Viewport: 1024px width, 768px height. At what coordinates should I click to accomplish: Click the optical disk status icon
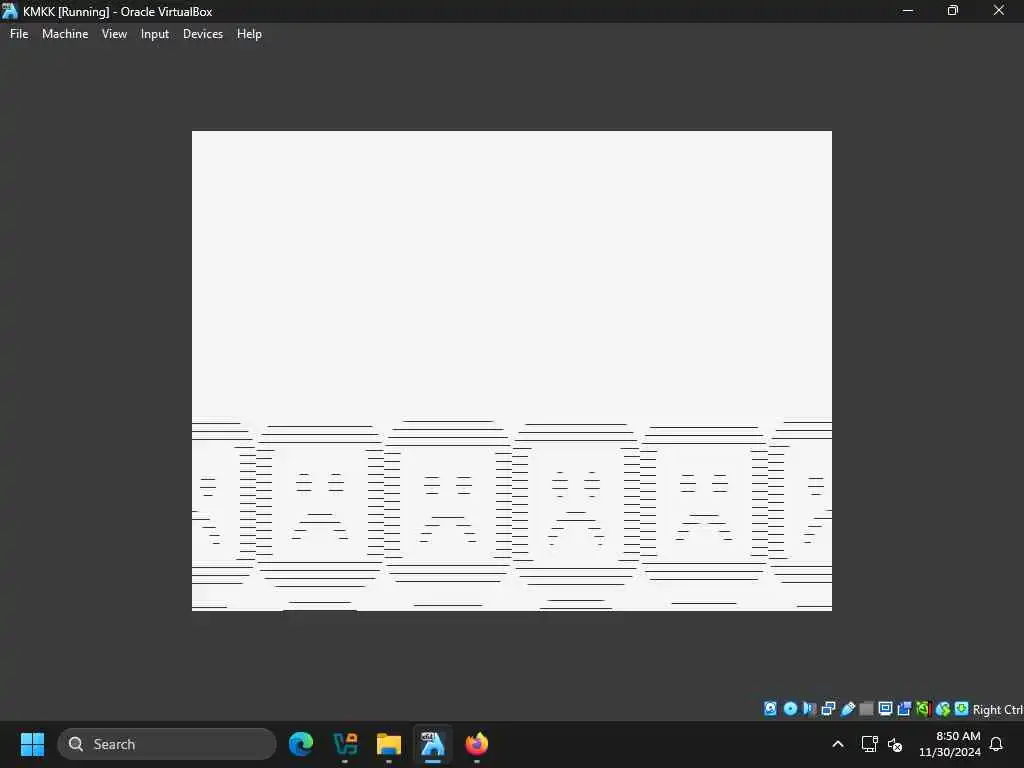[790, 709]
